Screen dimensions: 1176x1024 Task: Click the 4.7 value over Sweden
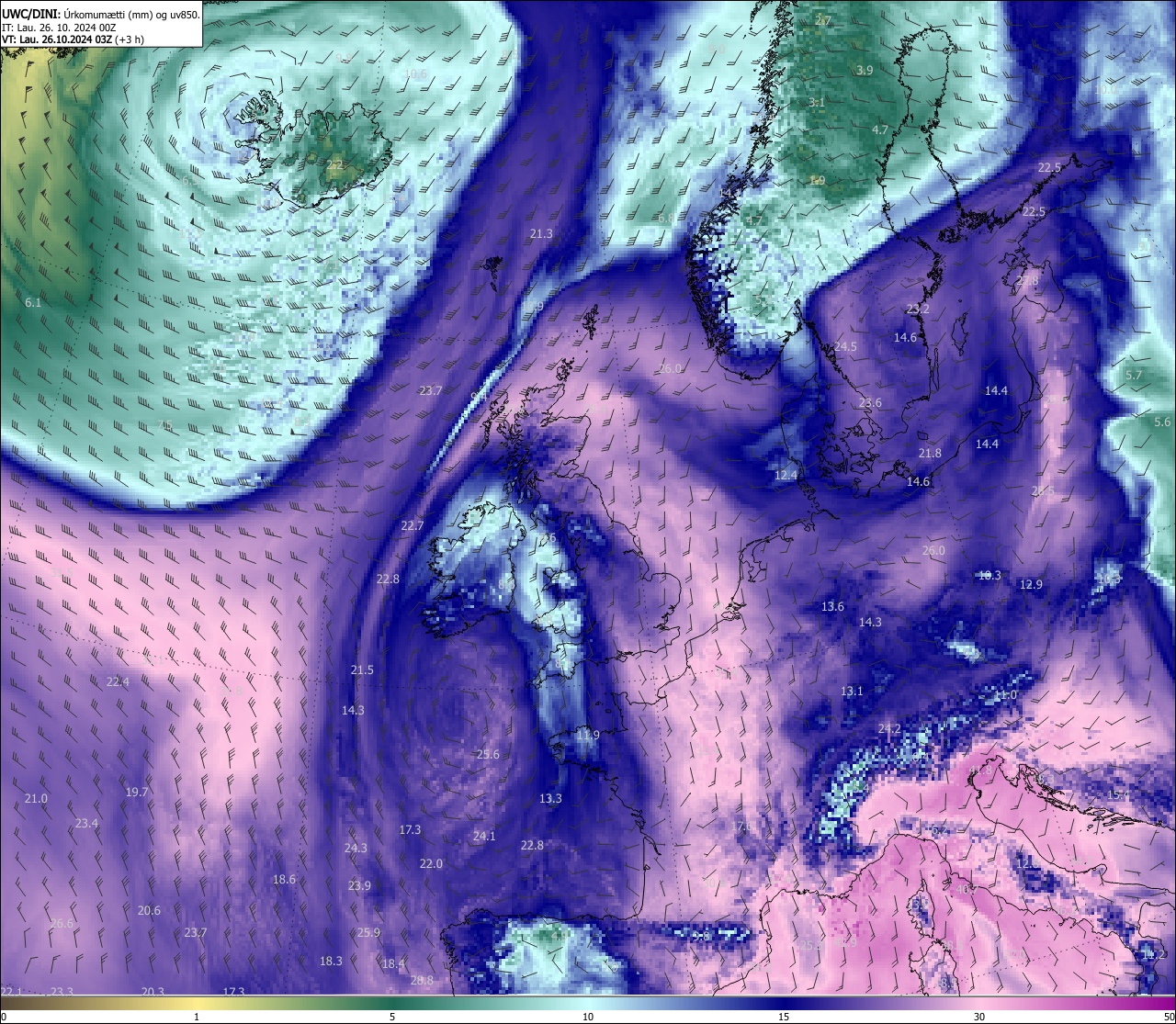click(x=880, y=129)
